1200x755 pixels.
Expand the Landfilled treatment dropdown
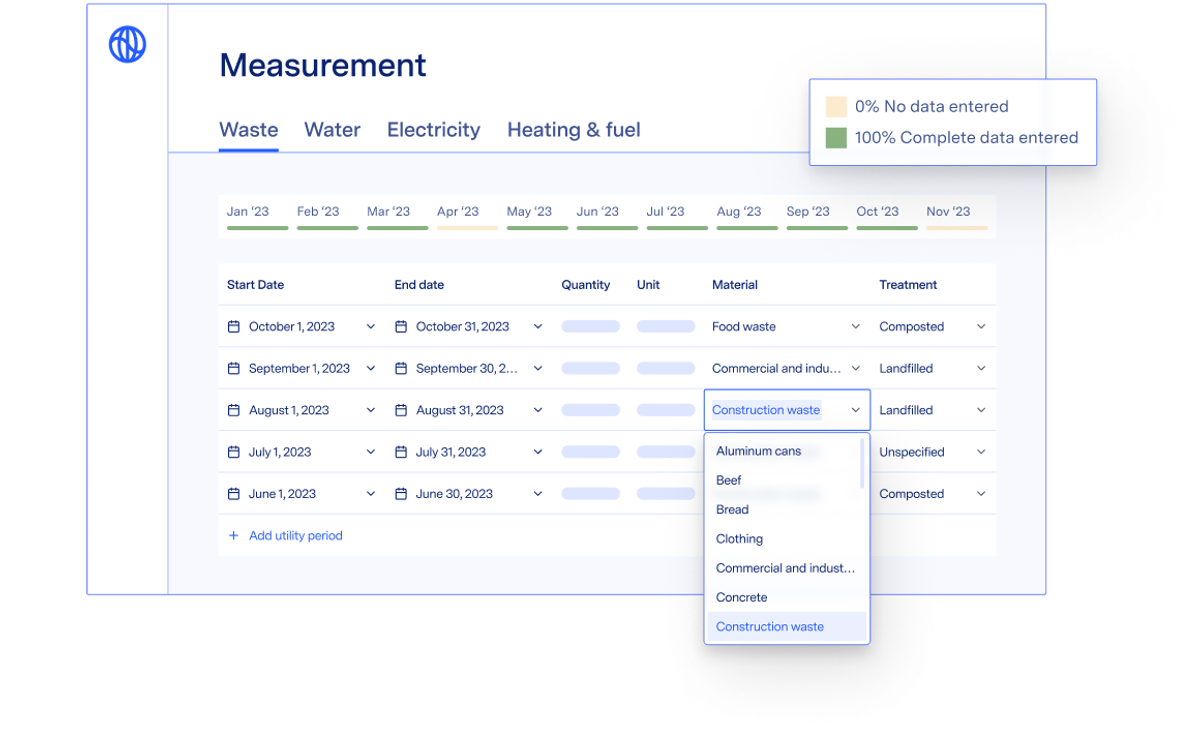[x=979, y=368]
